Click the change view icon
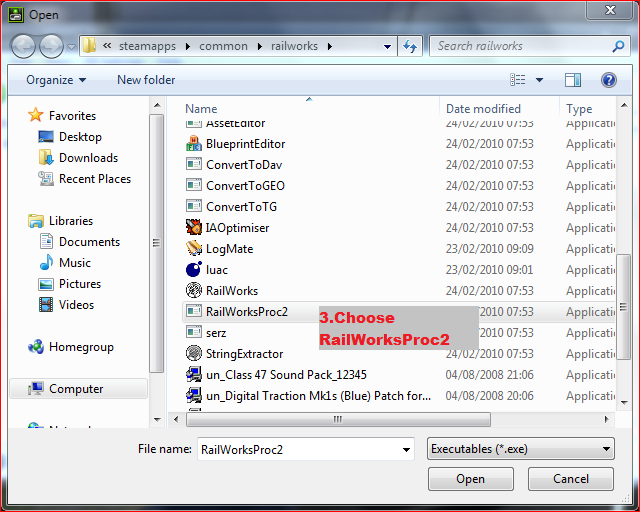Image resolution: width=640 pixels, height=512 pixels. coord(518,80)
